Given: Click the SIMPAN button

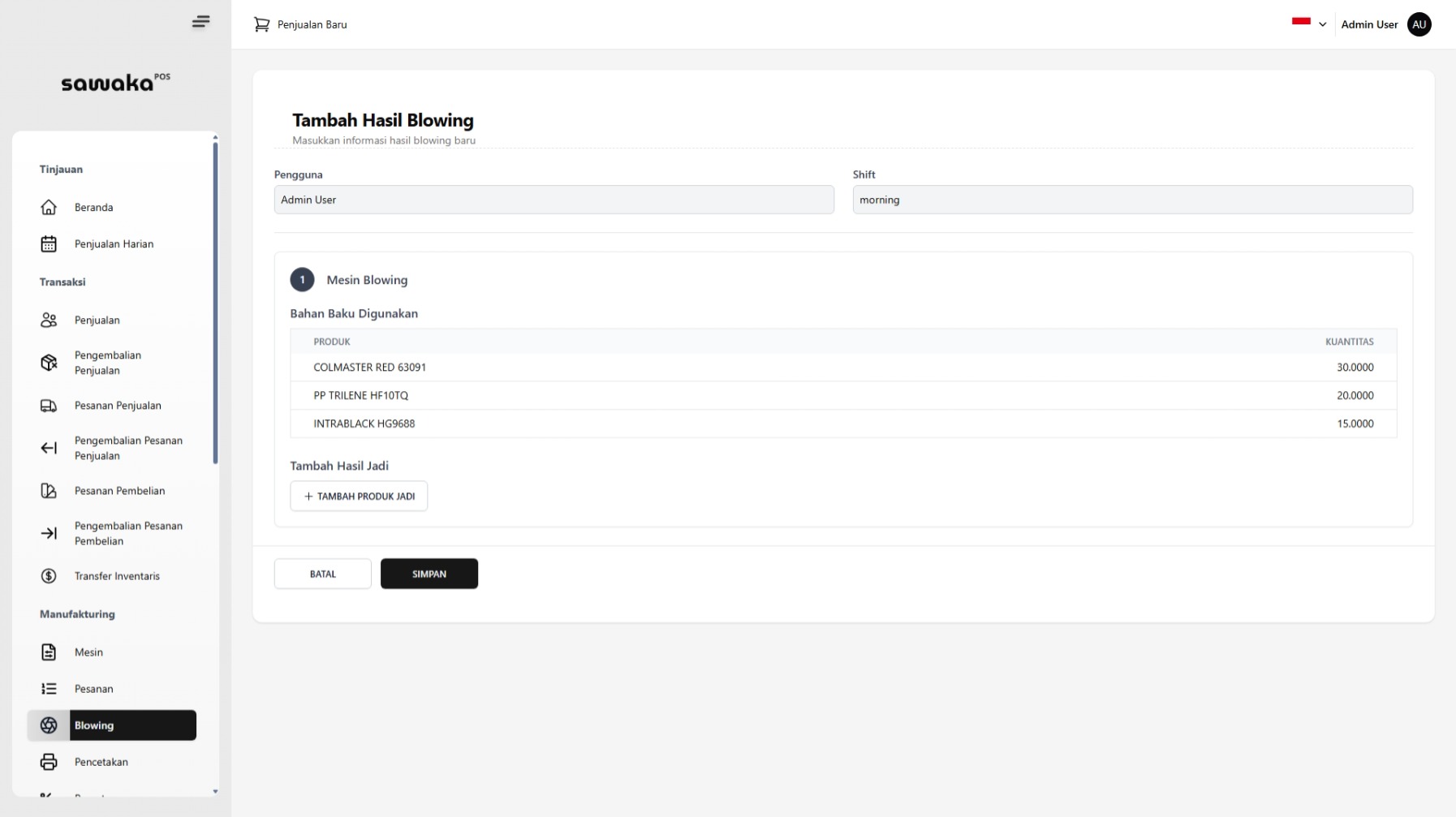Looking at the screenshot, I should click(x=429, y=574).
